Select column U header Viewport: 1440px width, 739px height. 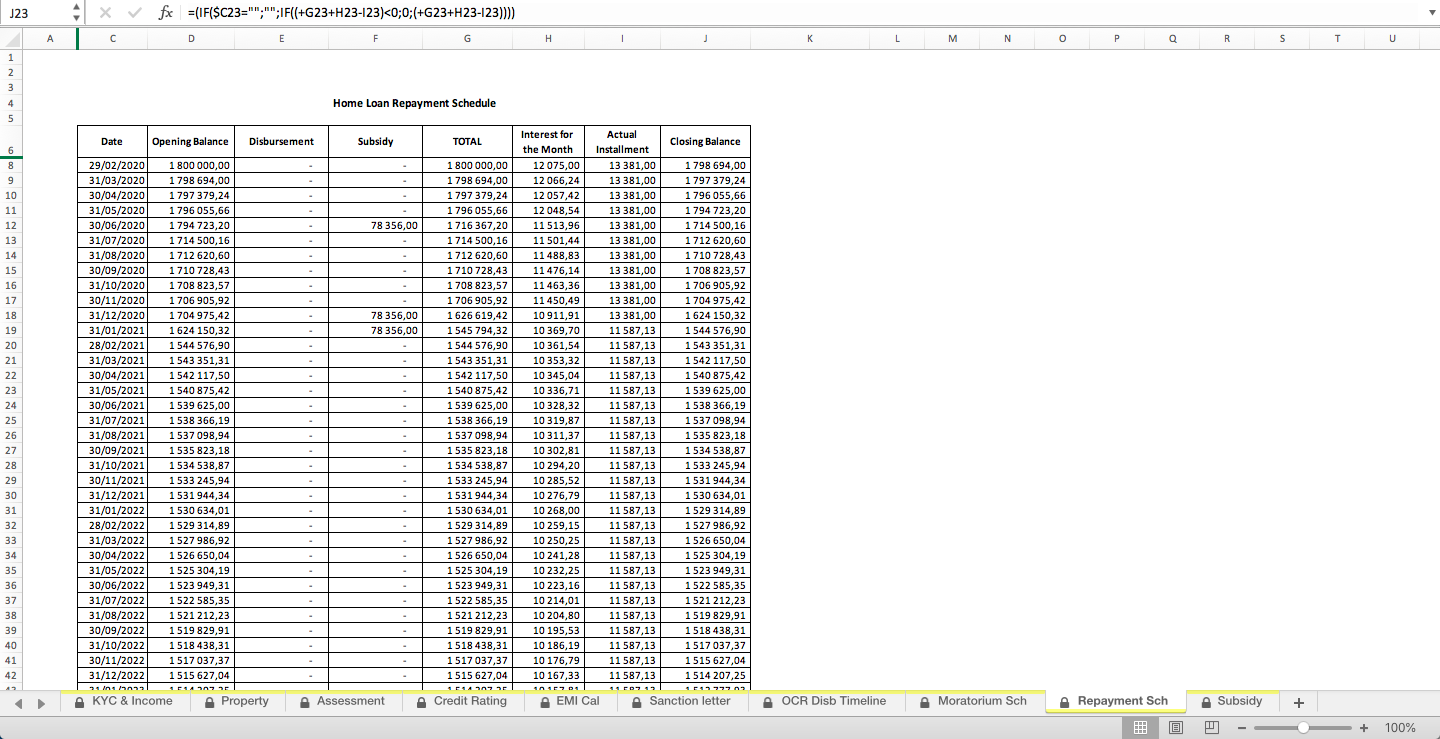point(1392,38)
